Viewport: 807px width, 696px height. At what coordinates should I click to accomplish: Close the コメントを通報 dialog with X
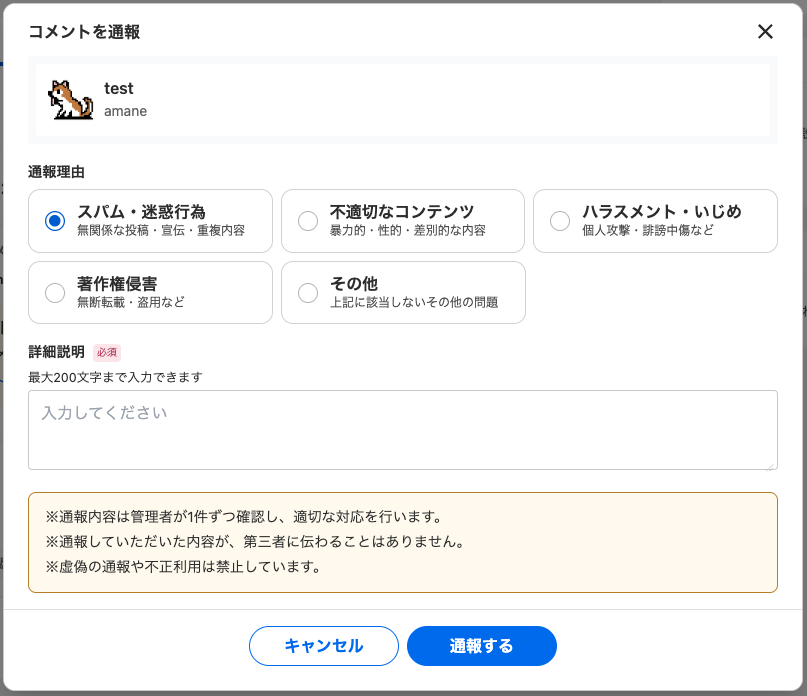point(765,31)
